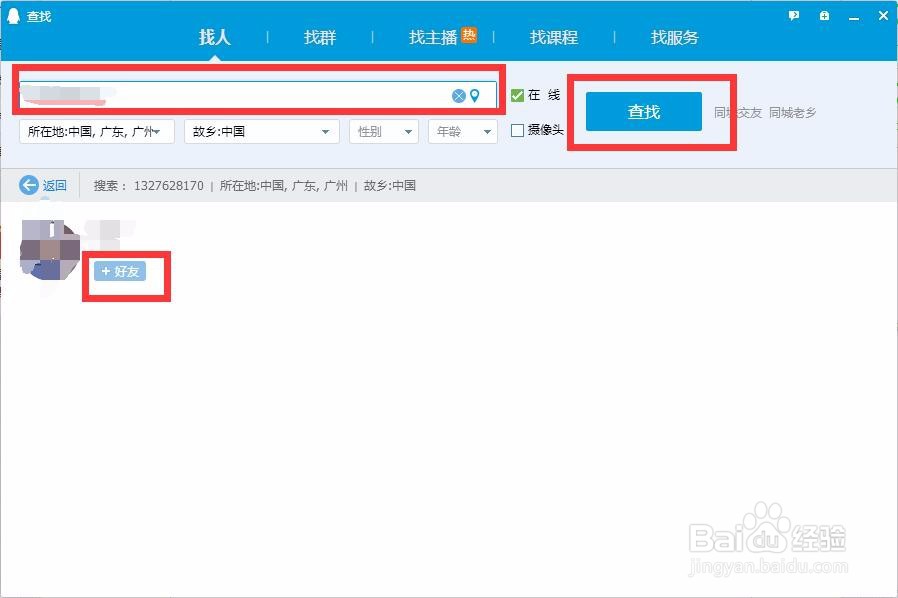Enable the 摄像头 camera filter
This screenshot has width=898, height=598.
tap(517, 130)
